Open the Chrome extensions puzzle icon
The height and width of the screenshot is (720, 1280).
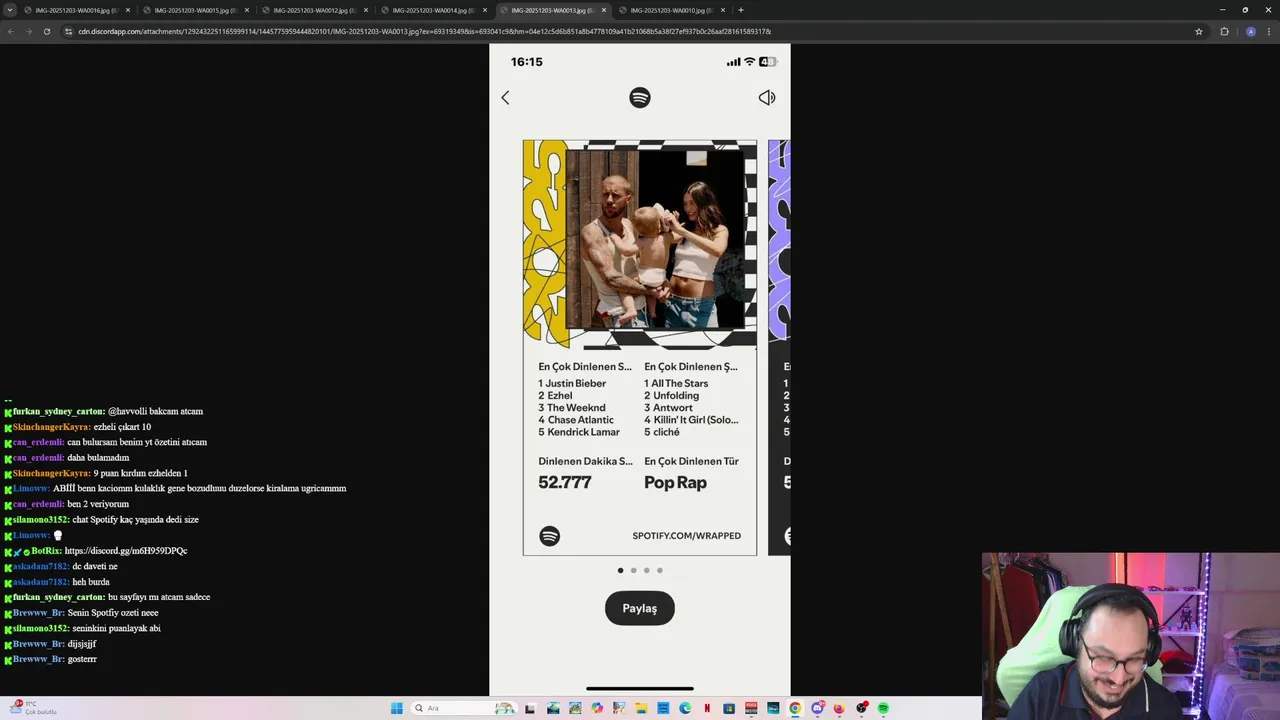(1224, 31)
